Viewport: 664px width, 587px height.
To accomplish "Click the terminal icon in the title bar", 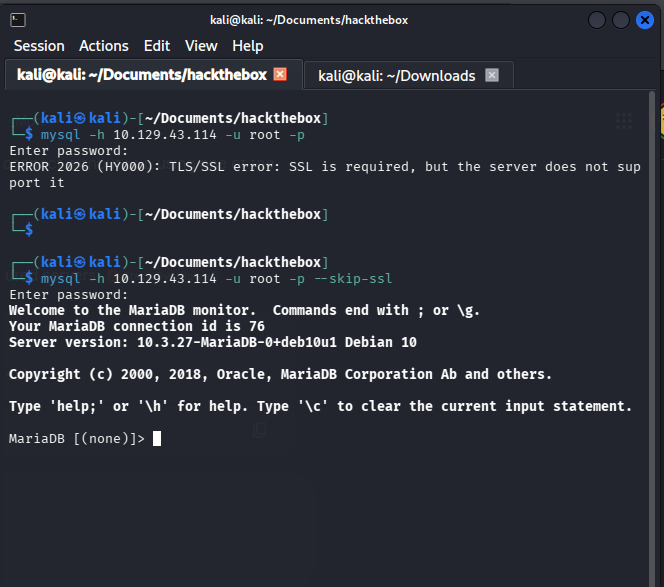I will point(18,20).
